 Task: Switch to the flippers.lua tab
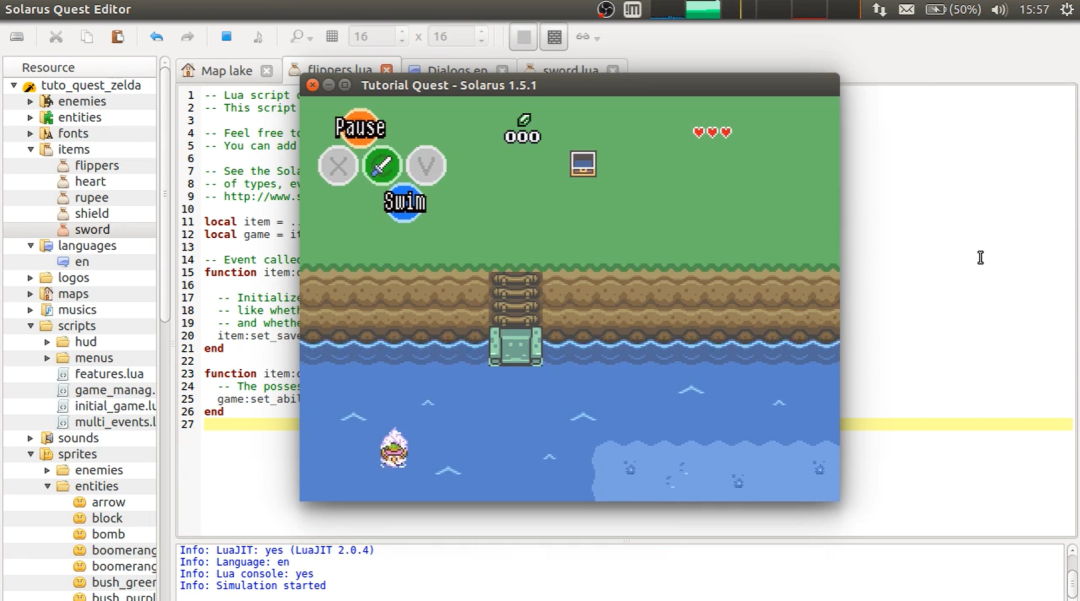click(340, 70)
